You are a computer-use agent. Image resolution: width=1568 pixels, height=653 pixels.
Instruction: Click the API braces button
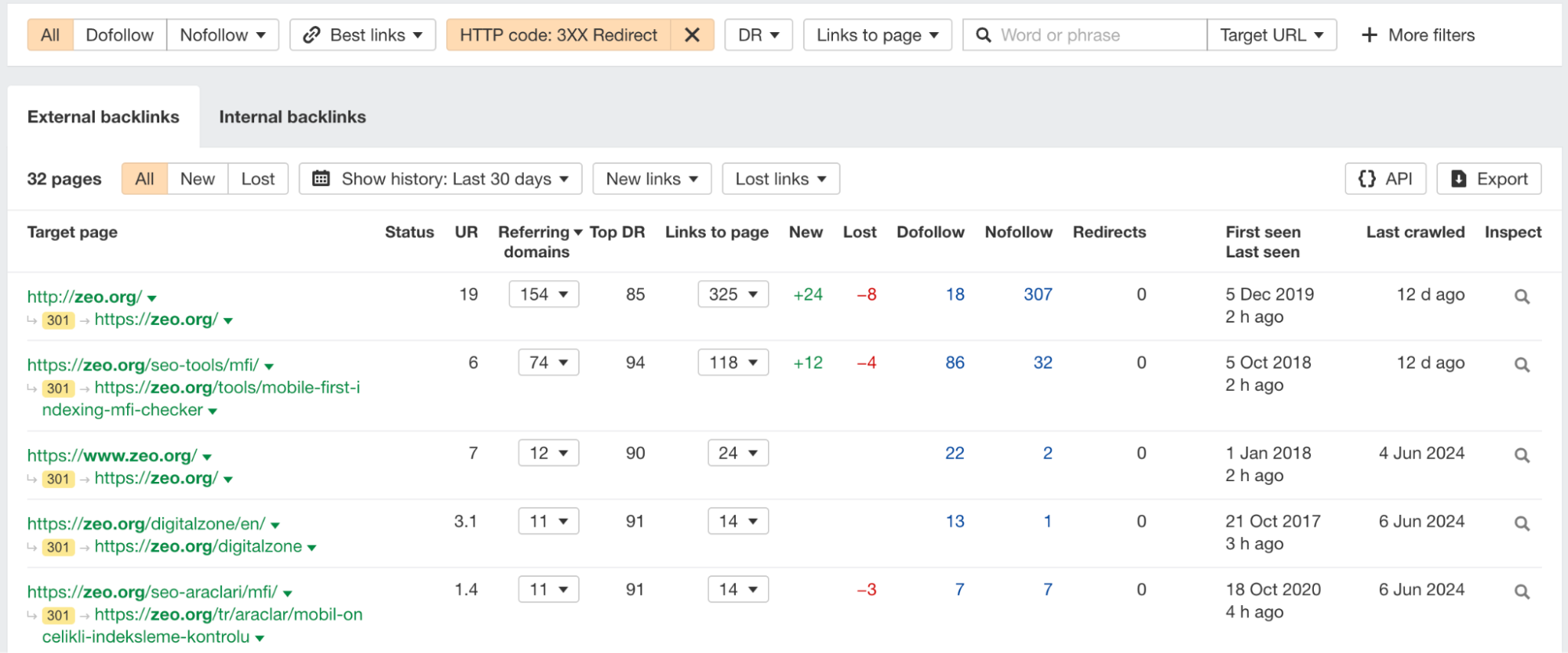[1385, 179]
